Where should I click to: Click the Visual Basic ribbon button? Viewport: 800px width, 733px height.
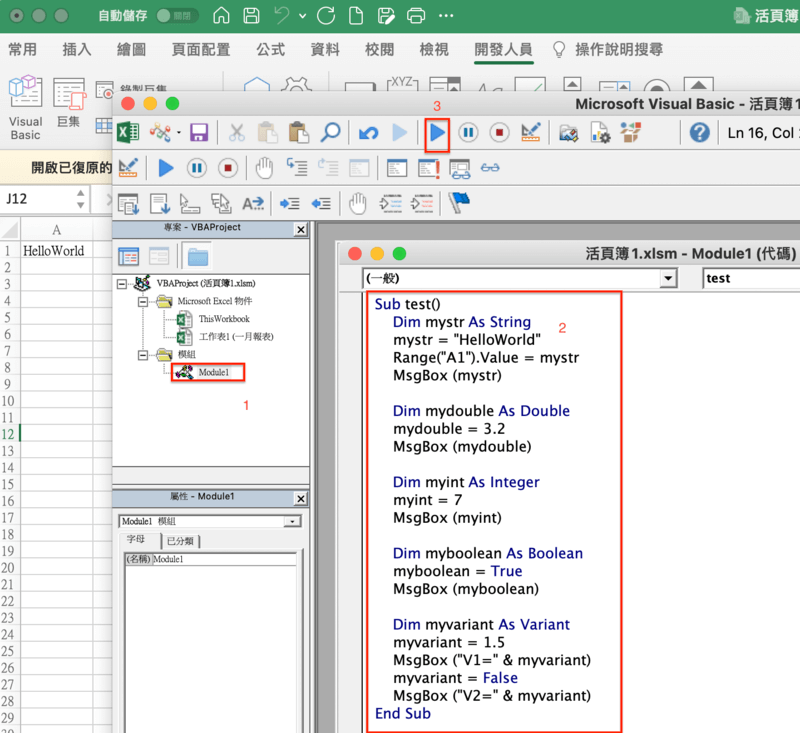25,100
